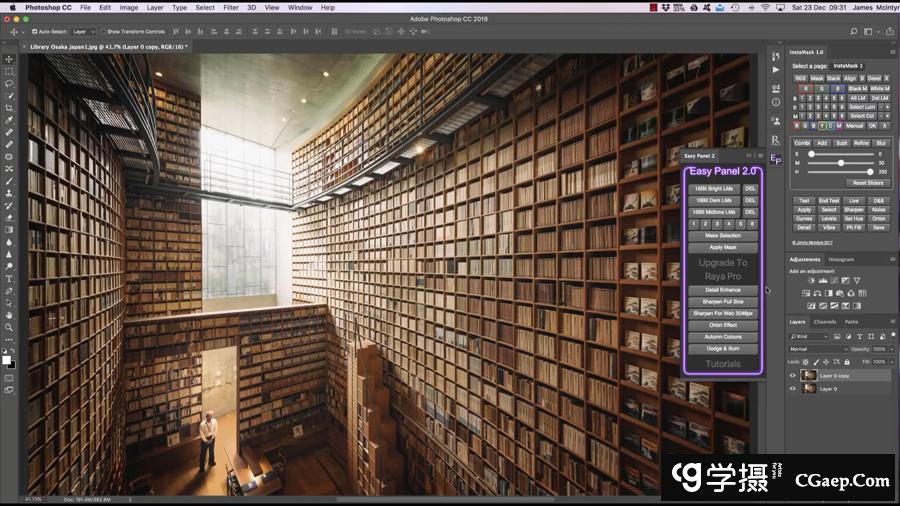Add a Brightness/Contrast adjustment
900x506 pixels.
(811, 280)
